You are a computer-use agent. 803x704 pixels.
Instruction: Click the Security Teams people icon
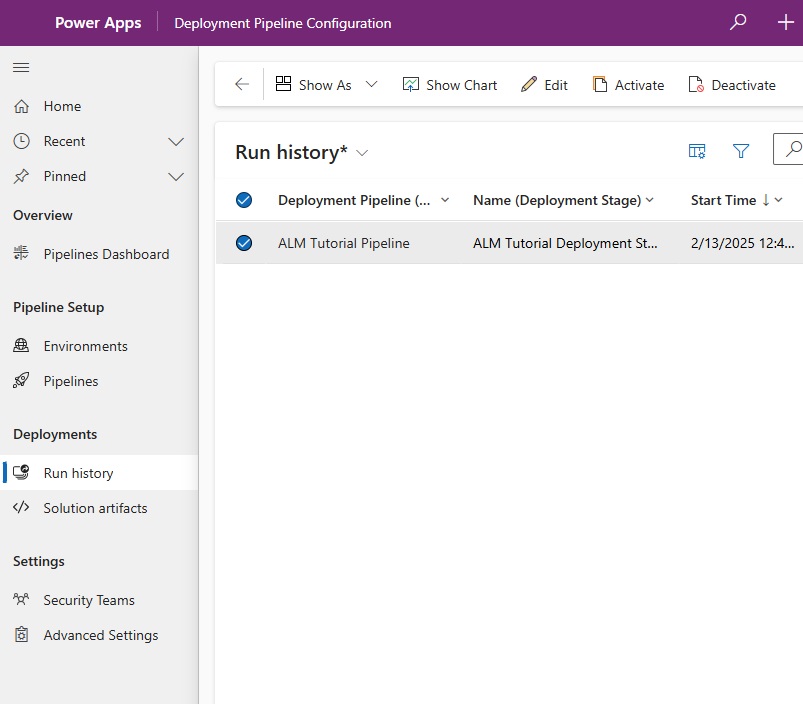(21, 599)
